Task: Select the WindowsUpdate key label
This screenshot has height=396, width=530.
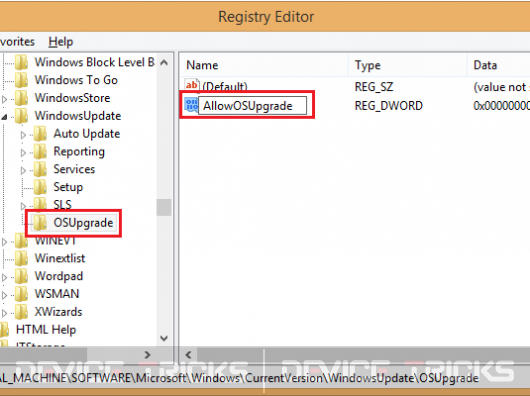Action: pyautogui.click(x=78, y=116)
